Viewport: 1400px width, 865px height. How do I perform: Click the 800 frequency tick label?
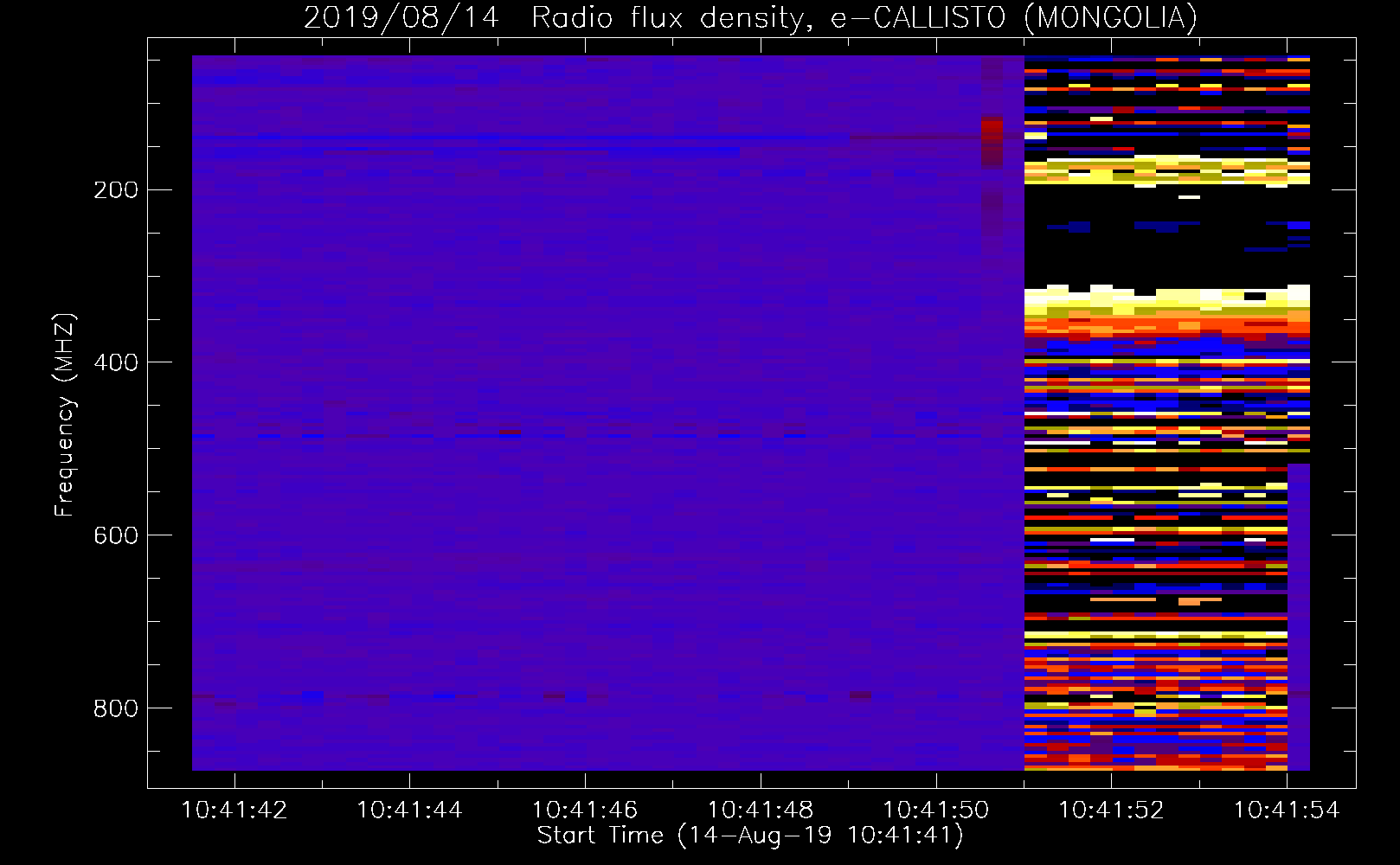tap(116, 708)
